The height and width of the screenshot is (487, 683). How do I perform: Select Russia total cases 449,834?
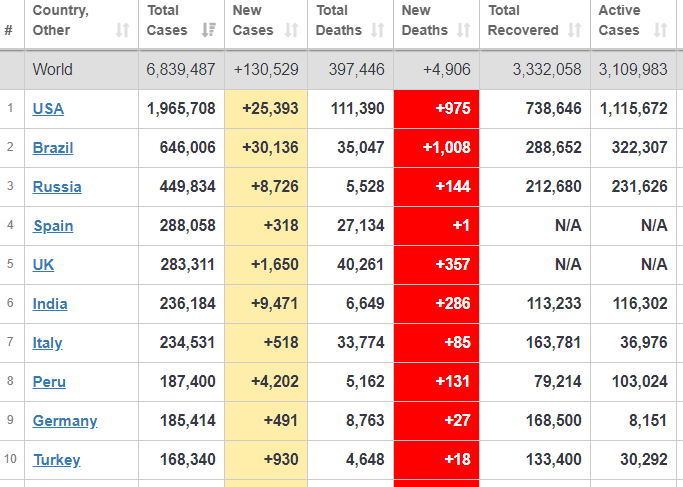[x=188, y=186]
